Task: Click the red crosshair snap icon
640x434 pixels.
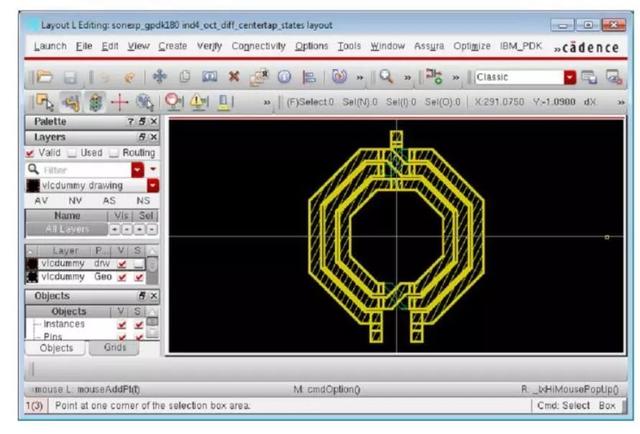Action: tap(120, 102)
